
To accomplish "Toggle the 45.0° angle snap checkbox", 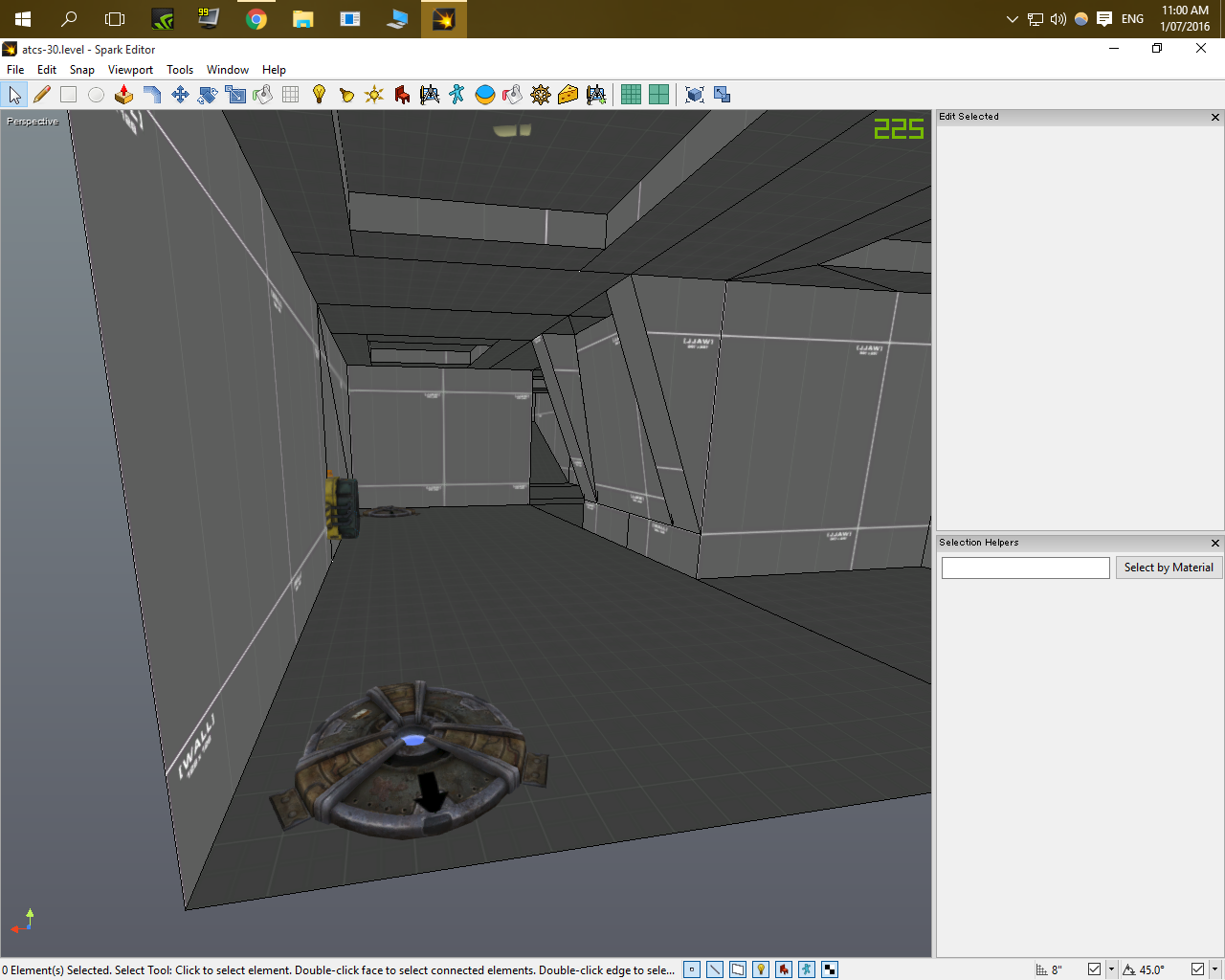I will tap(1197, 969).
